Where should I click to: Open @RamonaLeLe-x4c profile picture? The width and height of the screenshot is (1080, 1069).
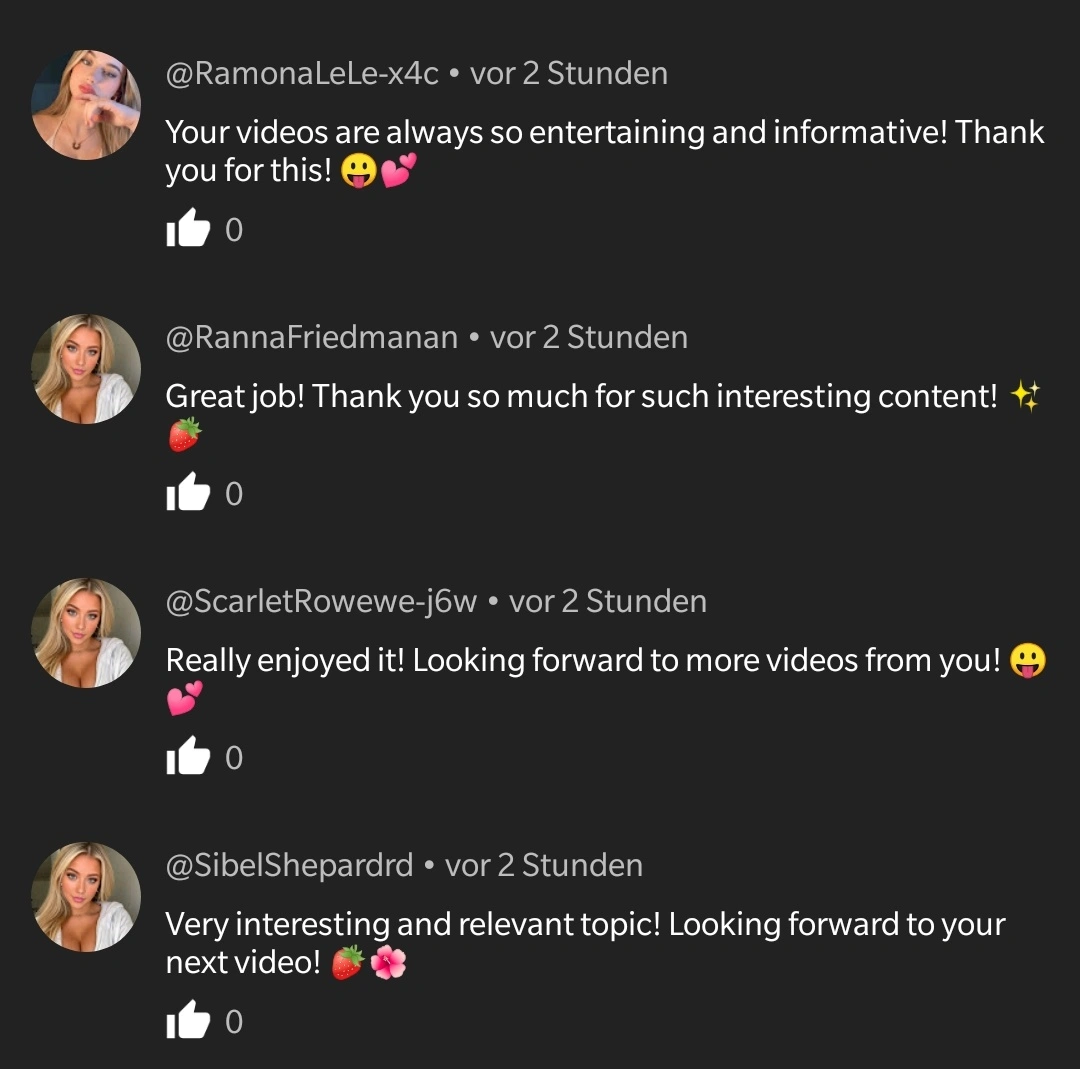tap(86, 105)
